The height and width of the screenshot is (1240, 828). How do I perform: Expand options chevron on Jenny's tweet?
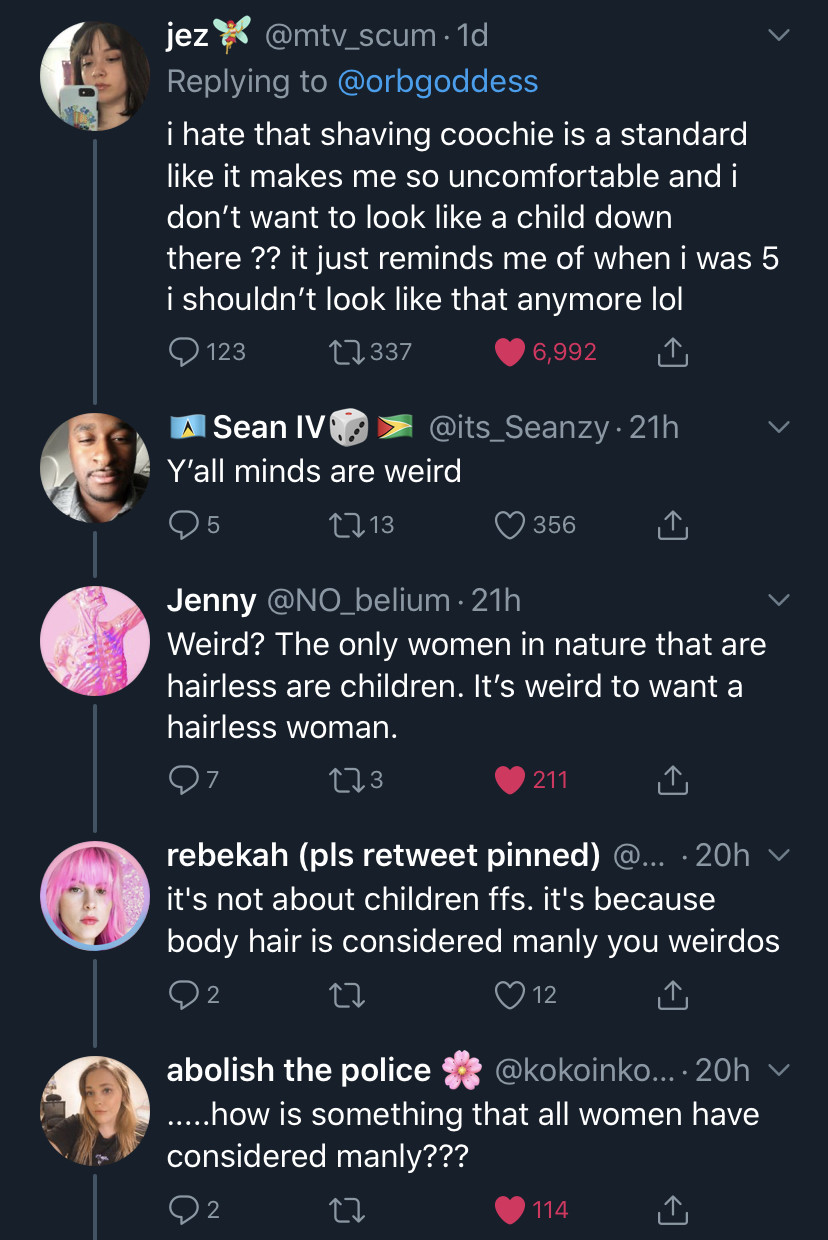(779, 600)
